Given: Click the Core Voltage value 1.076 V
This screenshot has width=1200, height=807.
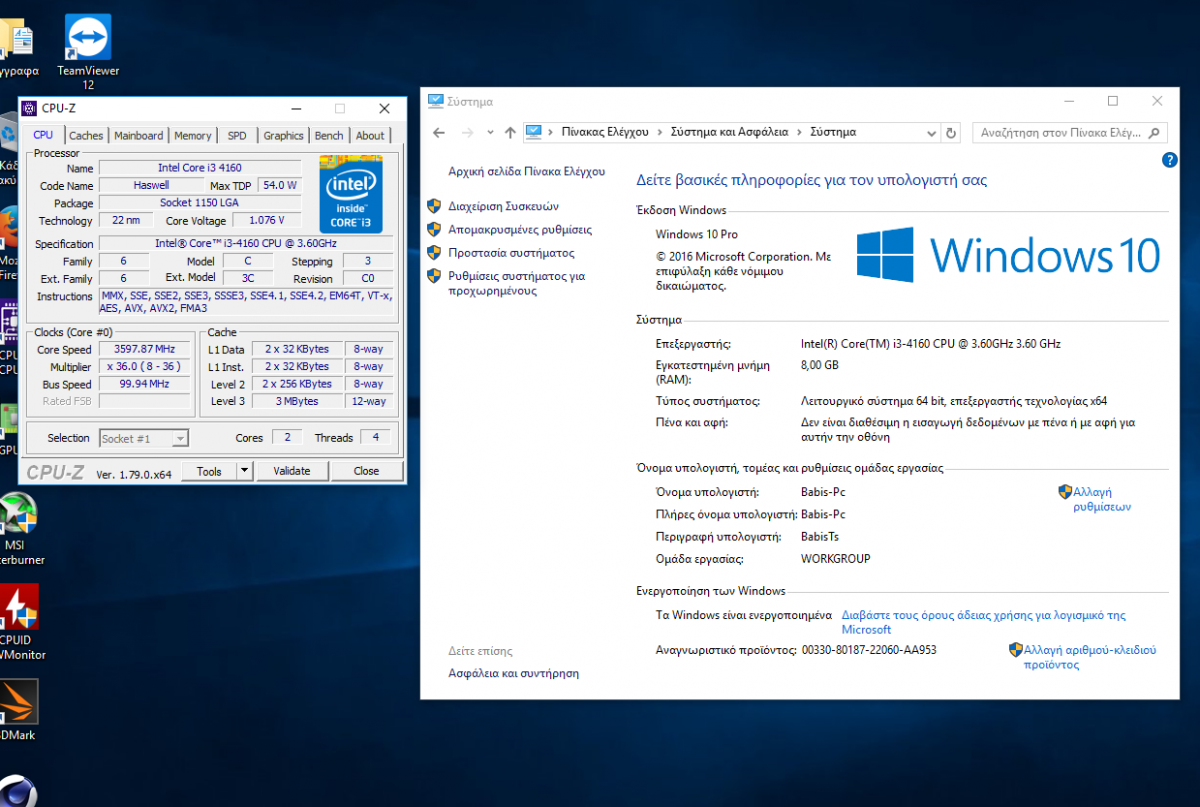Looking at the screenshot, I should coord(265,220).
